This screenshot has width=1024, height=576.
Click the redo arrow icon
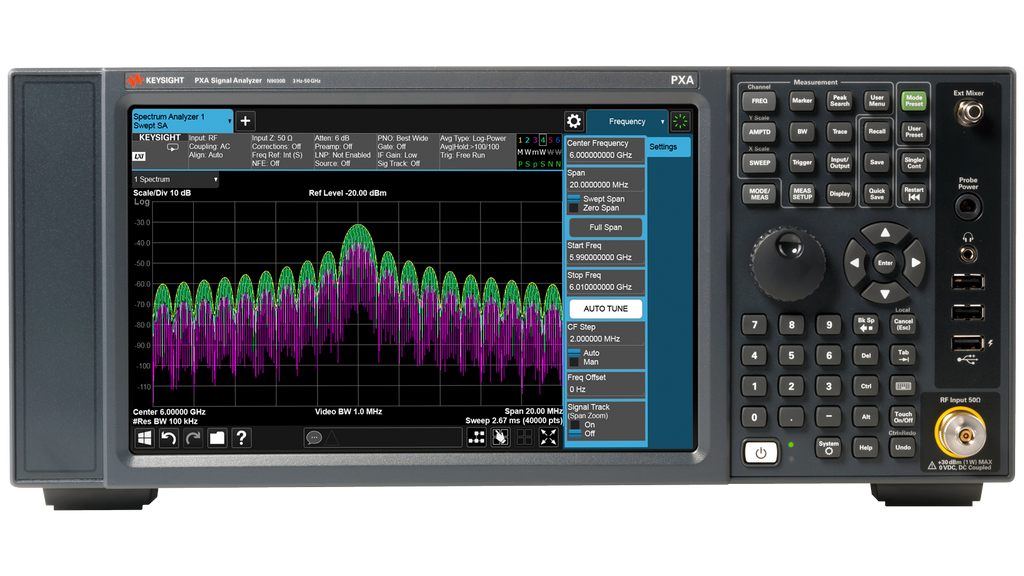pyautogui.click(x=192, y=437)
